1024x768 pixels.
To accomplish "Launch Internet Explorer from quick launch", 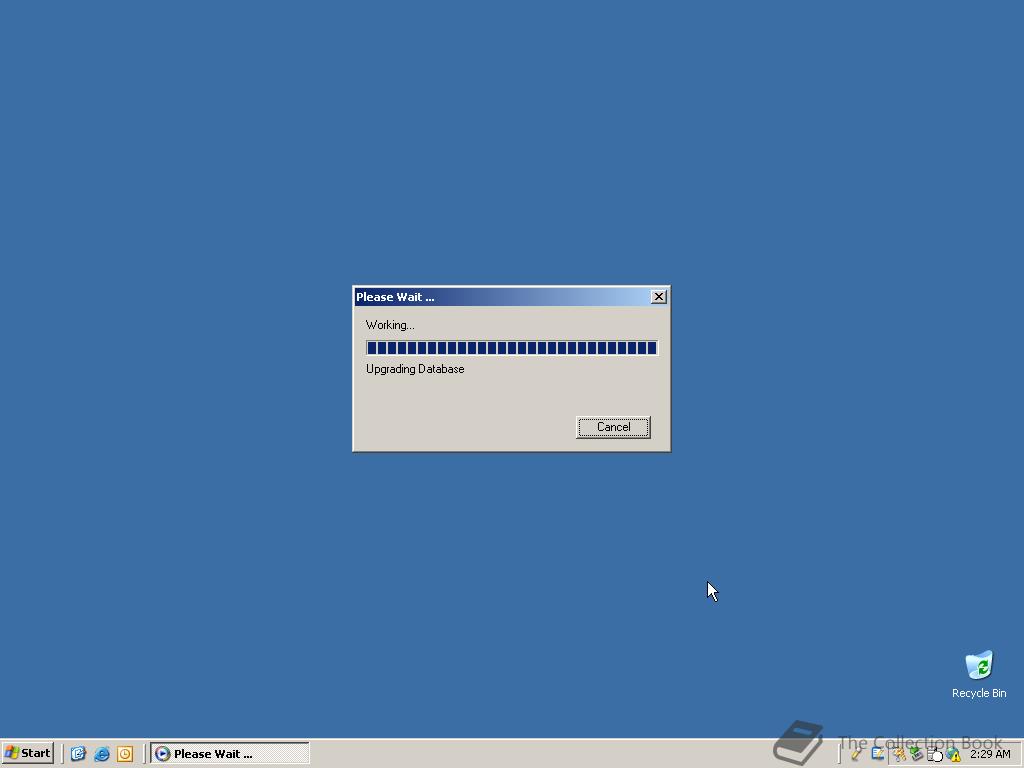I will pos(101,754).
